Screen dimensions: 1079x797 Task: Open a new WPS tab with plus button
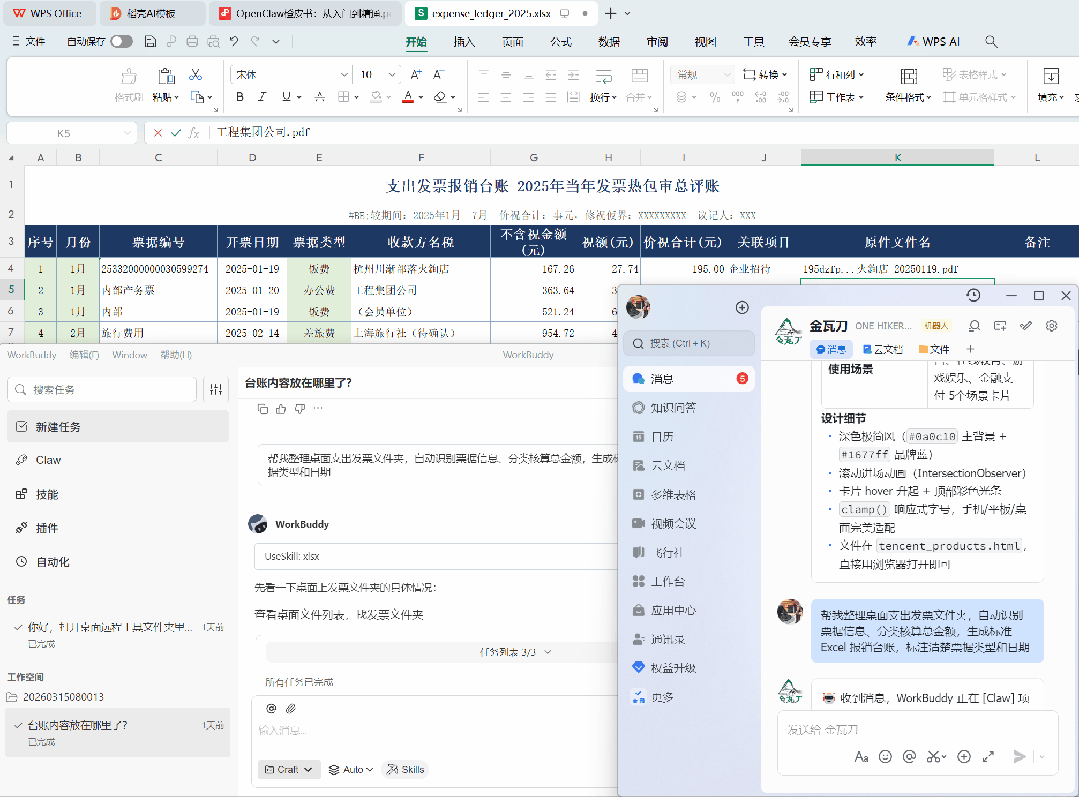click(610, 13)
